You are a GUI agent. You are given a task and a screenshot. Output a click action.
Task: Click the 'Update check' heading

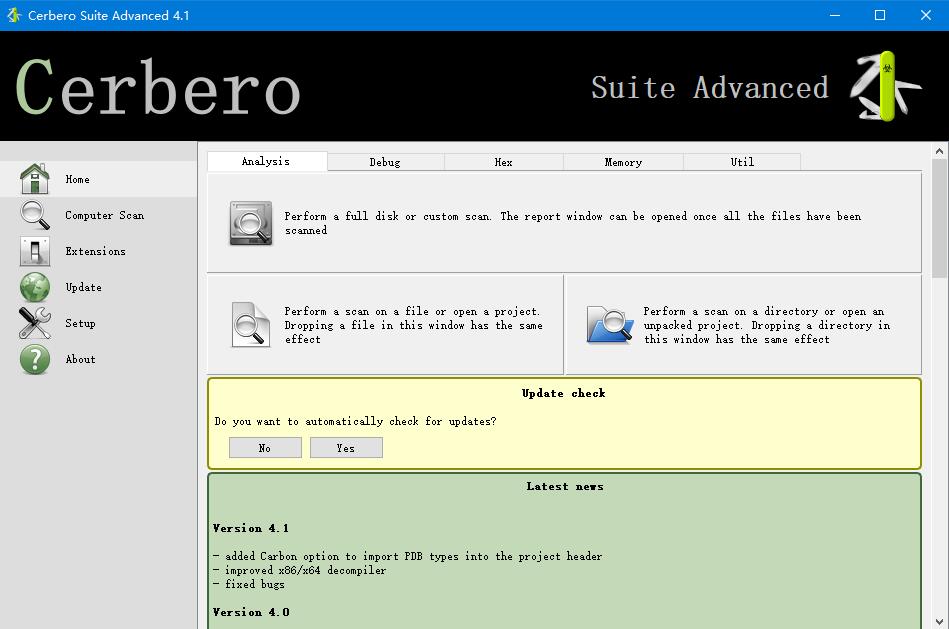pyautogui.click(x=563, y=394)
